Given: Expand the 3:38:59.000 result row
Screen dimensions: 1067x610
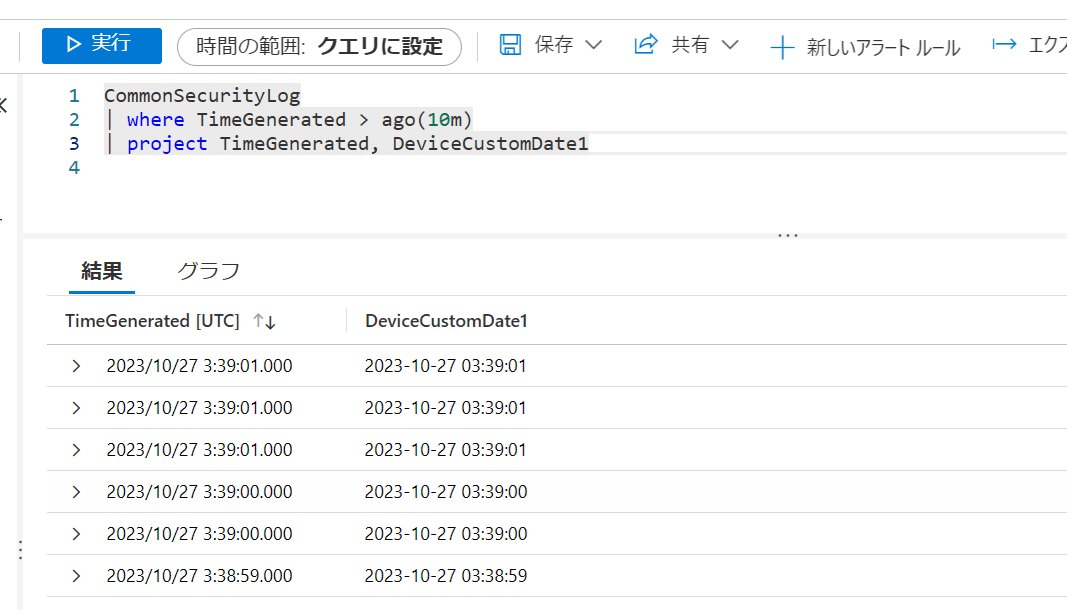Looking at the screenshot, I should pyautogui.click(x=76, y=576).
